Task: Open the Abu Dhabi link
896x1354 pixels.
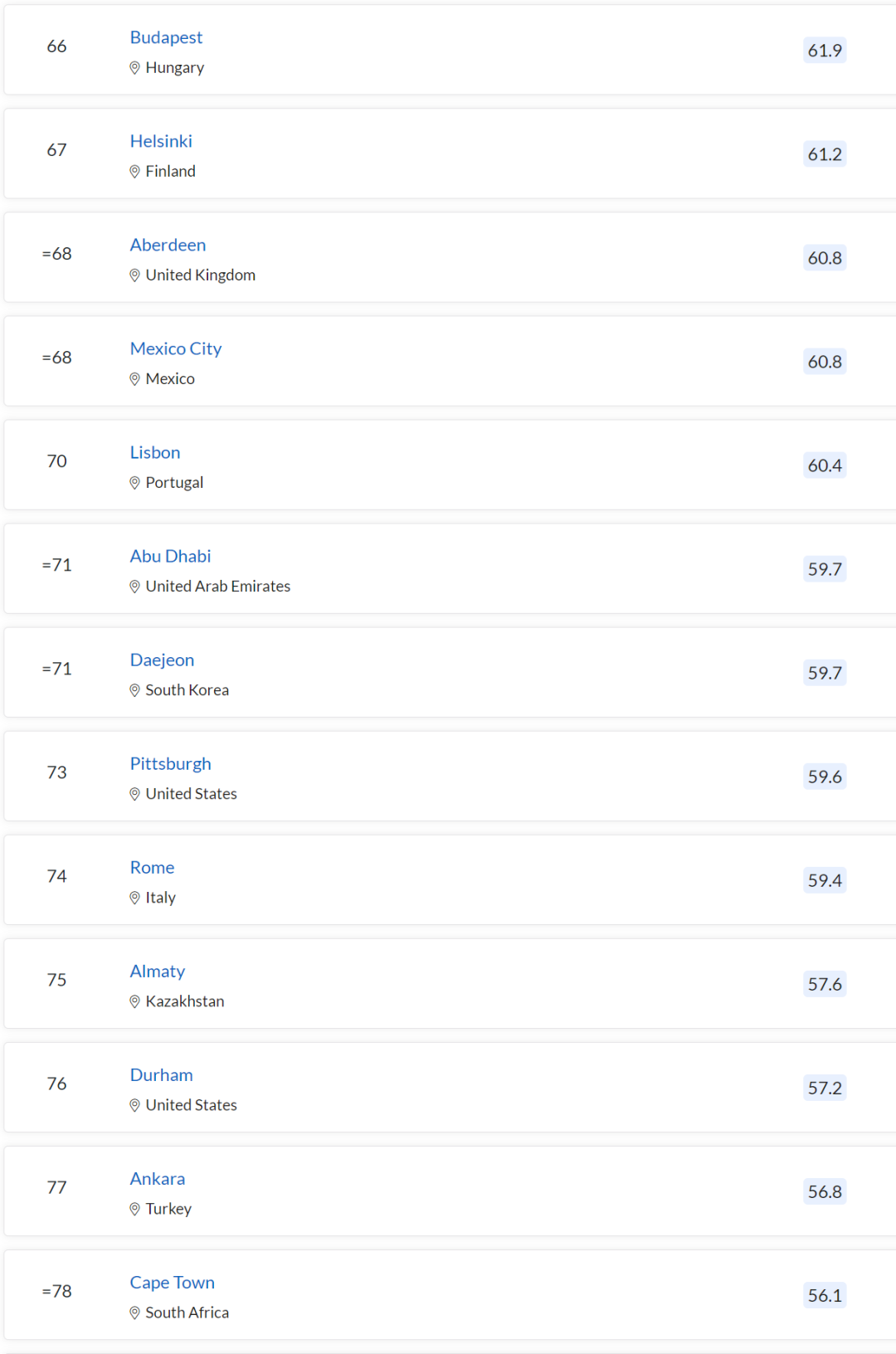Action: (170, 556)
